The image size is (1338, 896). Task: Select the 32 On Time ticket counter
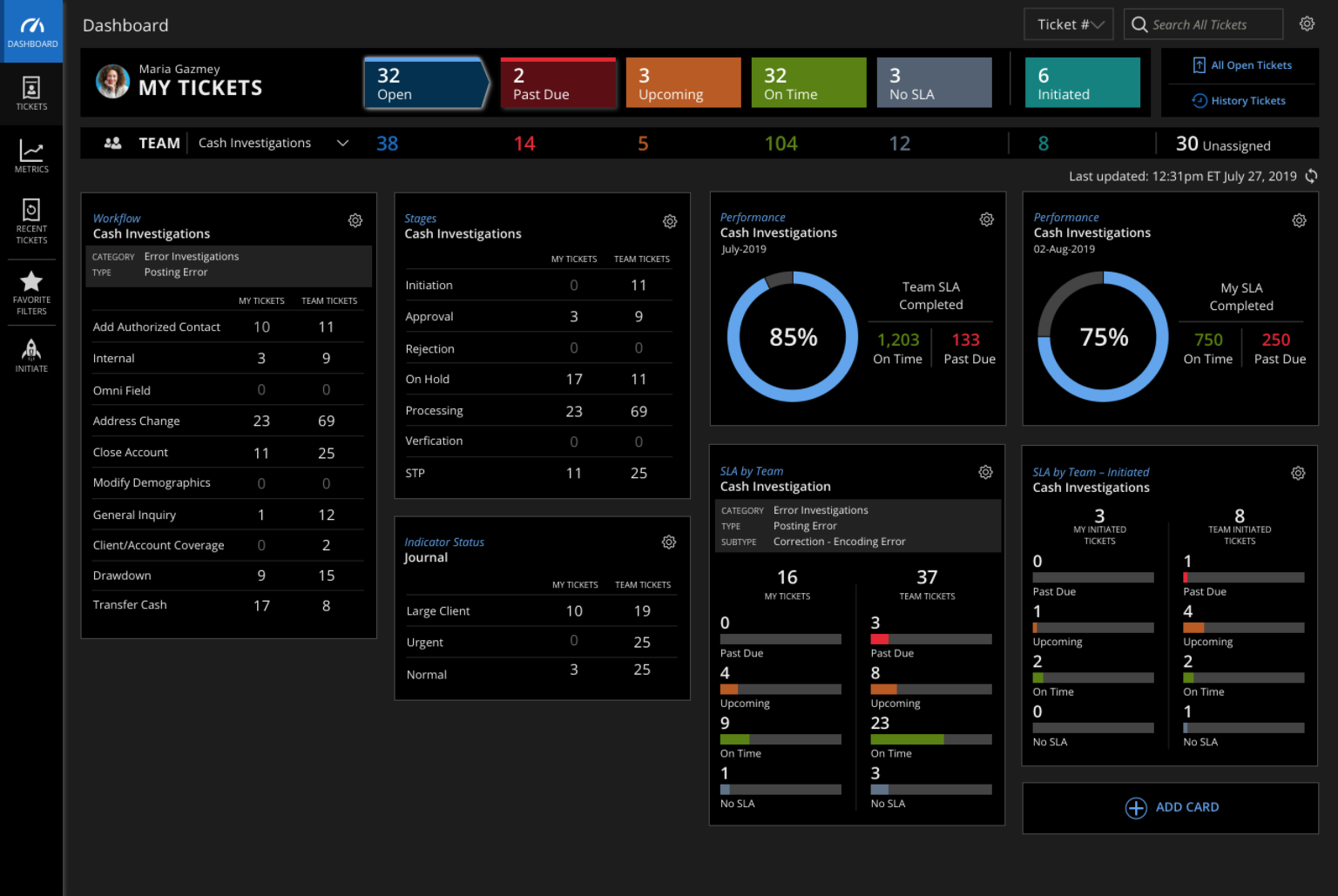click(x=808, y=82)
